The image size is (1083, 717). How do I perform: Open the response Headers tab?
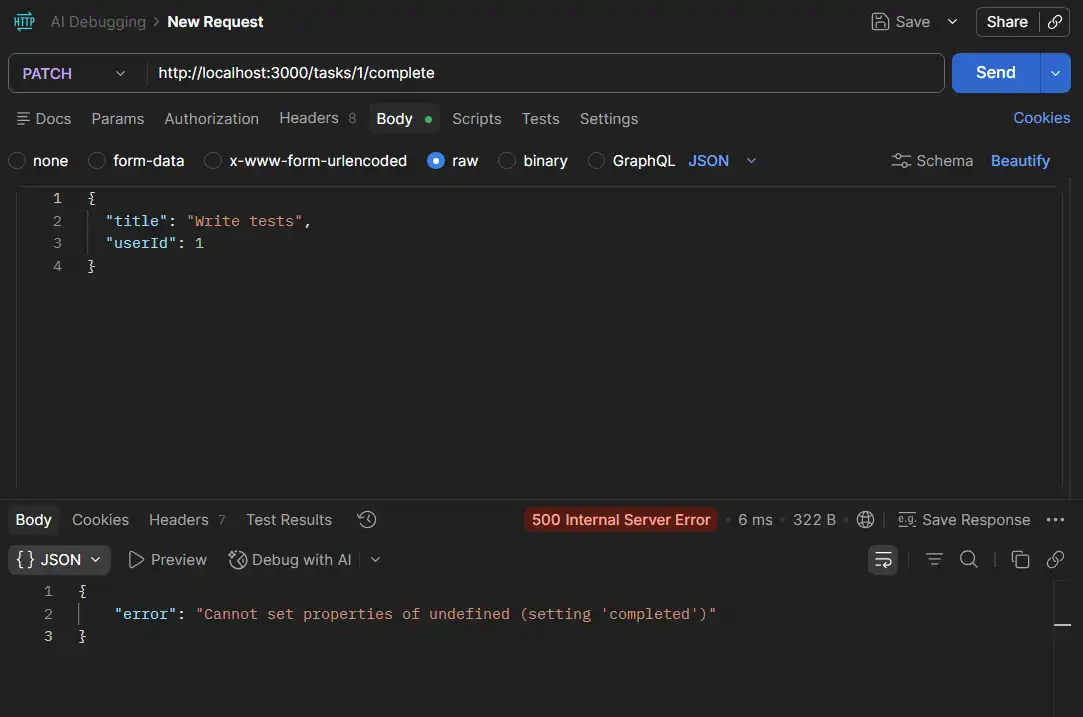coord(178,519)
